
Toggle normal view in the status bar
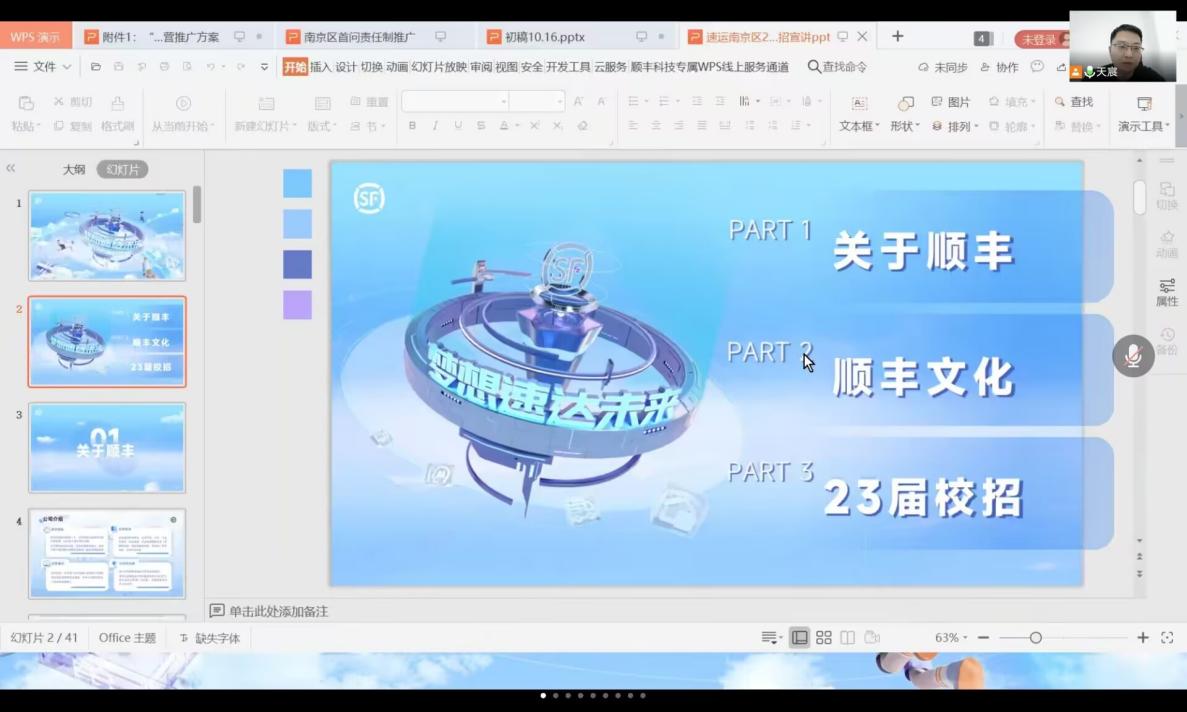(x=799, y=638)
